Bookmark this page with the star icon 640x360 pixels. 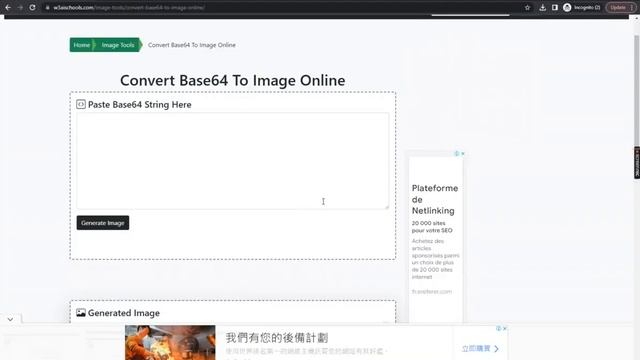pyautogui.click(x=527, y=7)
